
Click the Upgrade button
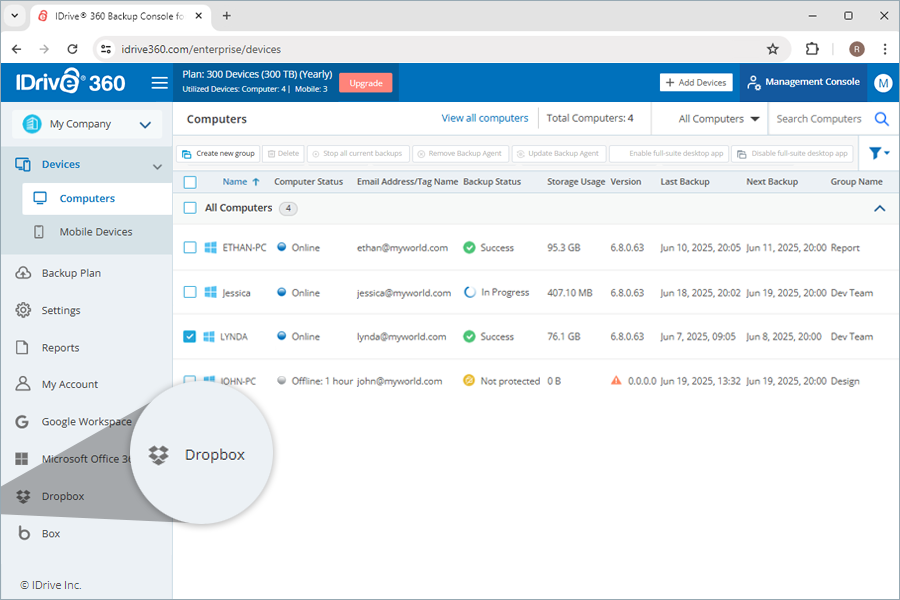(365, 83)
